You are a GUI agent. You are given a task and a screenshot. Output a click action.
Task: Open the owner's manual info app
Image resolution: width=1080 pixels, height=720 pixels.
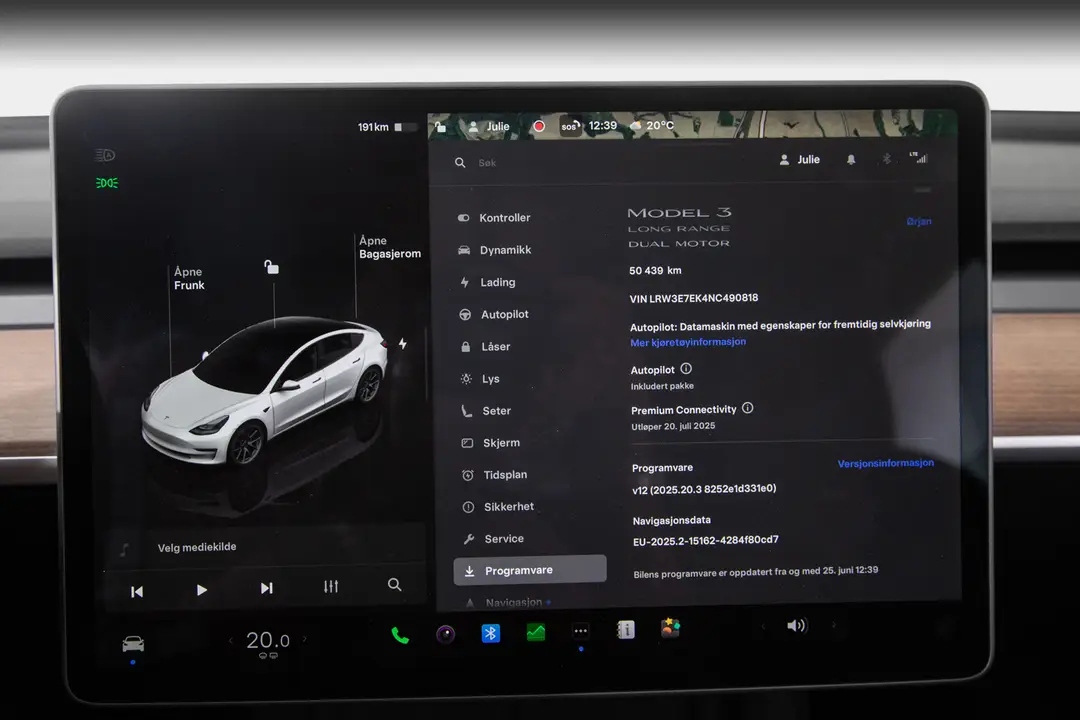625,630
